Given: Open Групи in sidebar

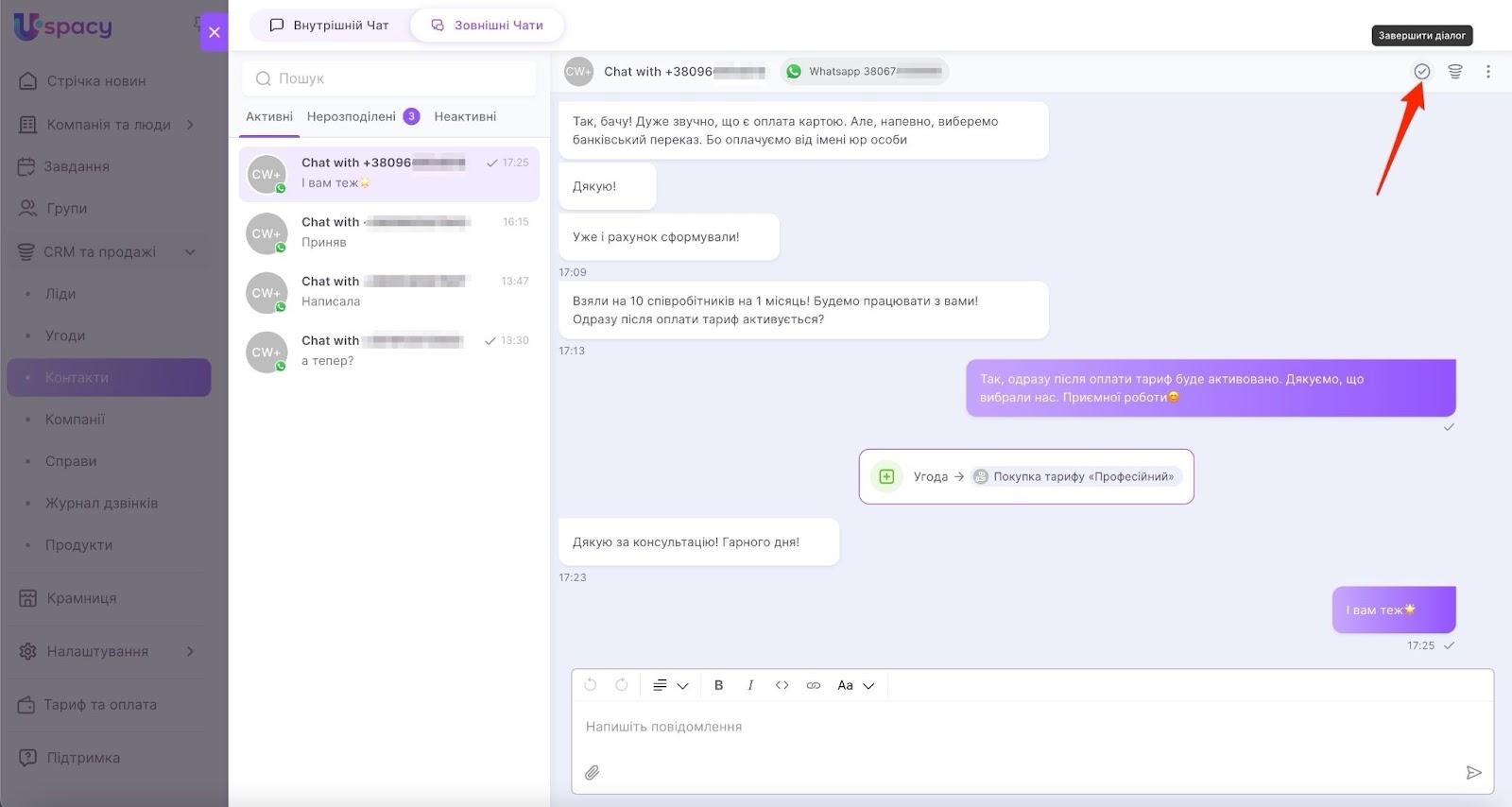Looking at the screenshot, I should point(66,208).
